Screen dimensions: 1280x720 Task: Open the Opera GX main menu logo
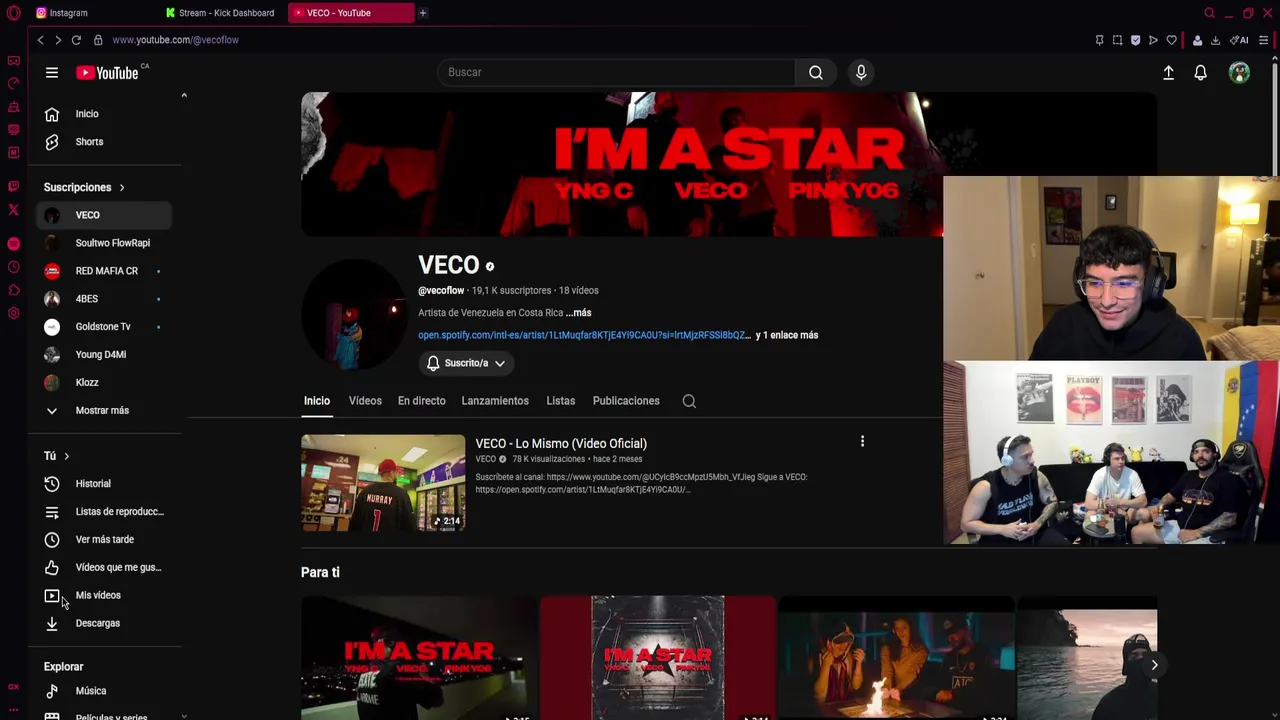click(x=13, y=13)
